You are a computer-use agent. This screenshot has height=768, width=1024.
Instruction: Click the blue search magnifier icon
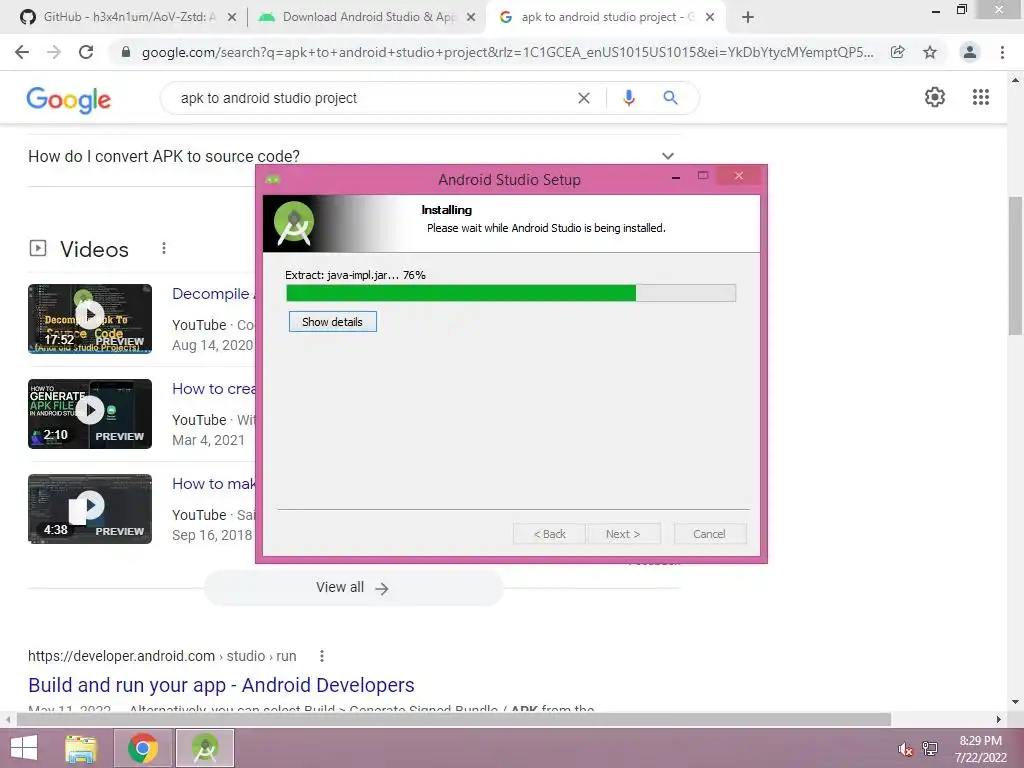pyautogui.click(x=670, y=98)
